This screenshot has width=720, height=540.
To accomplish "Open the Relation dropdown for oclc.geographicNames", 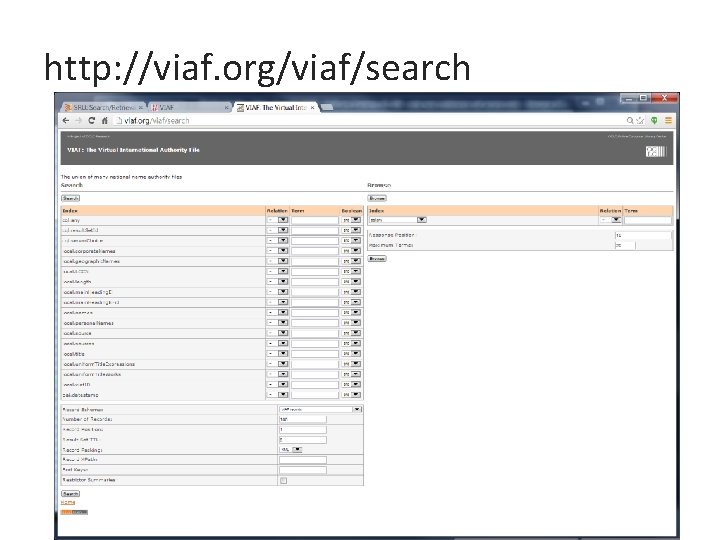I will coord(277,261).
